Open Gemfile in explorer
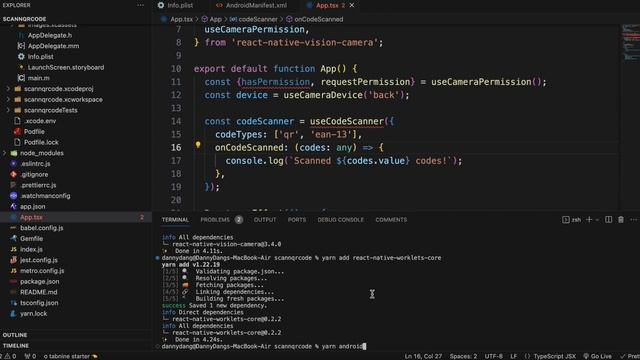 coord(31,239)
